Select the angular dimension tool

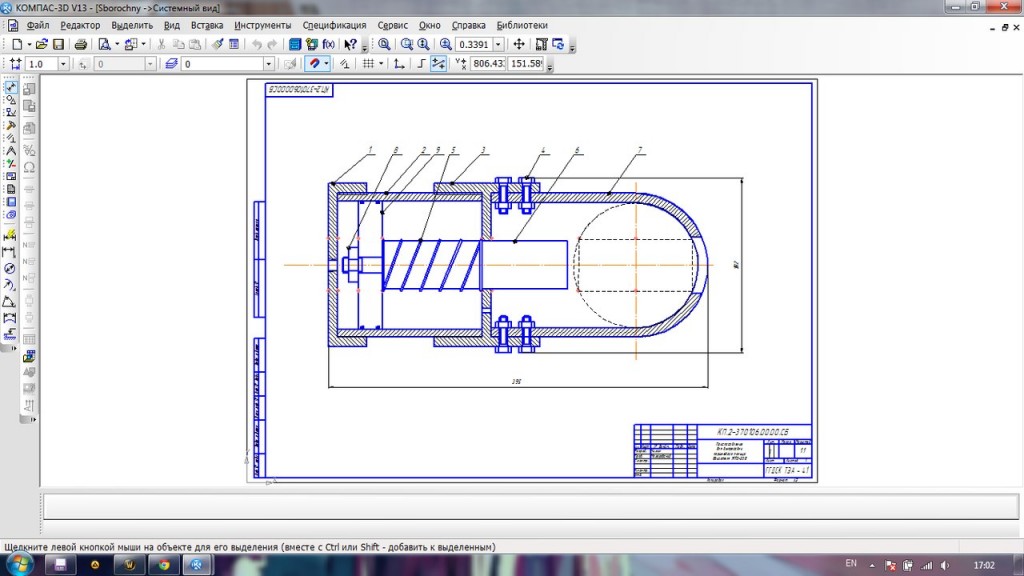[x=10, y=302]
